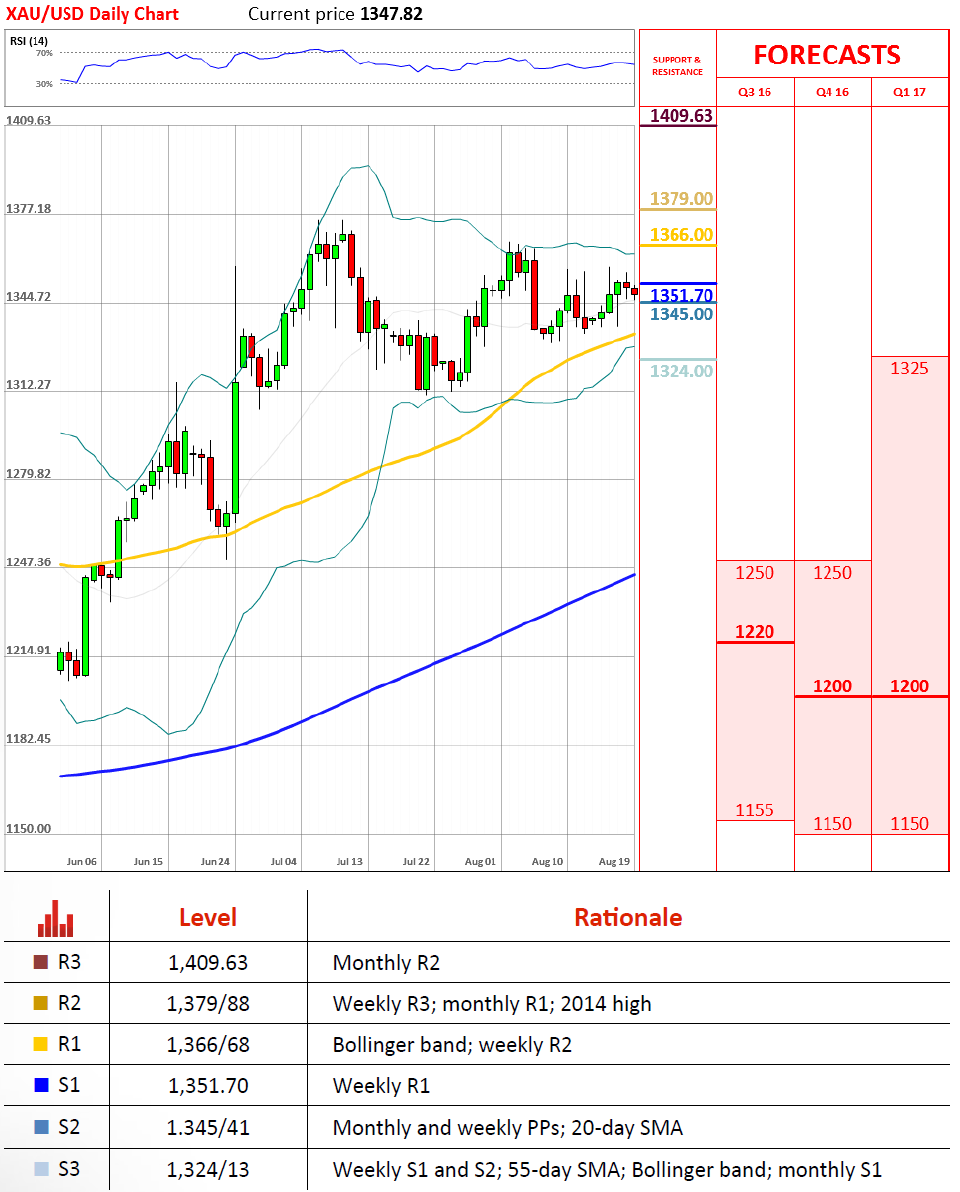Click the Q3 16 low forecast 1155
This screenshot has height=1192, width=960.
coord(754,810)
